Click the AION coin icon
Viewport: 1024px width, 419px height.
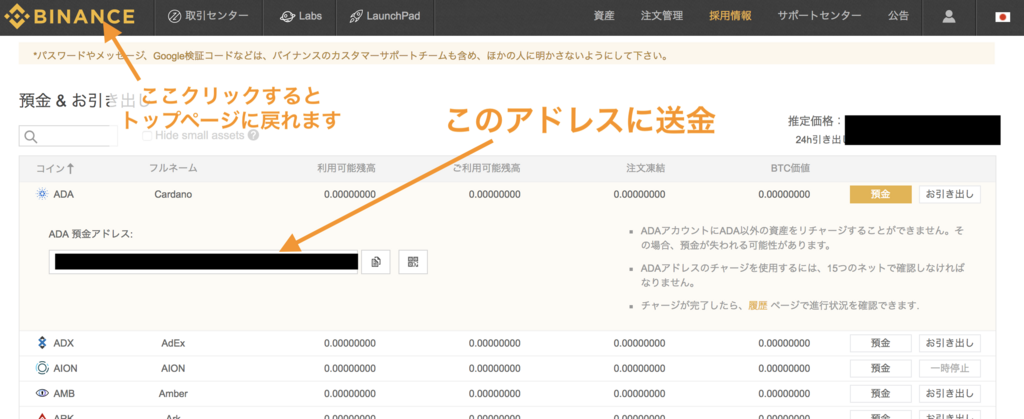pyautogui.click(x=42, y=368)
